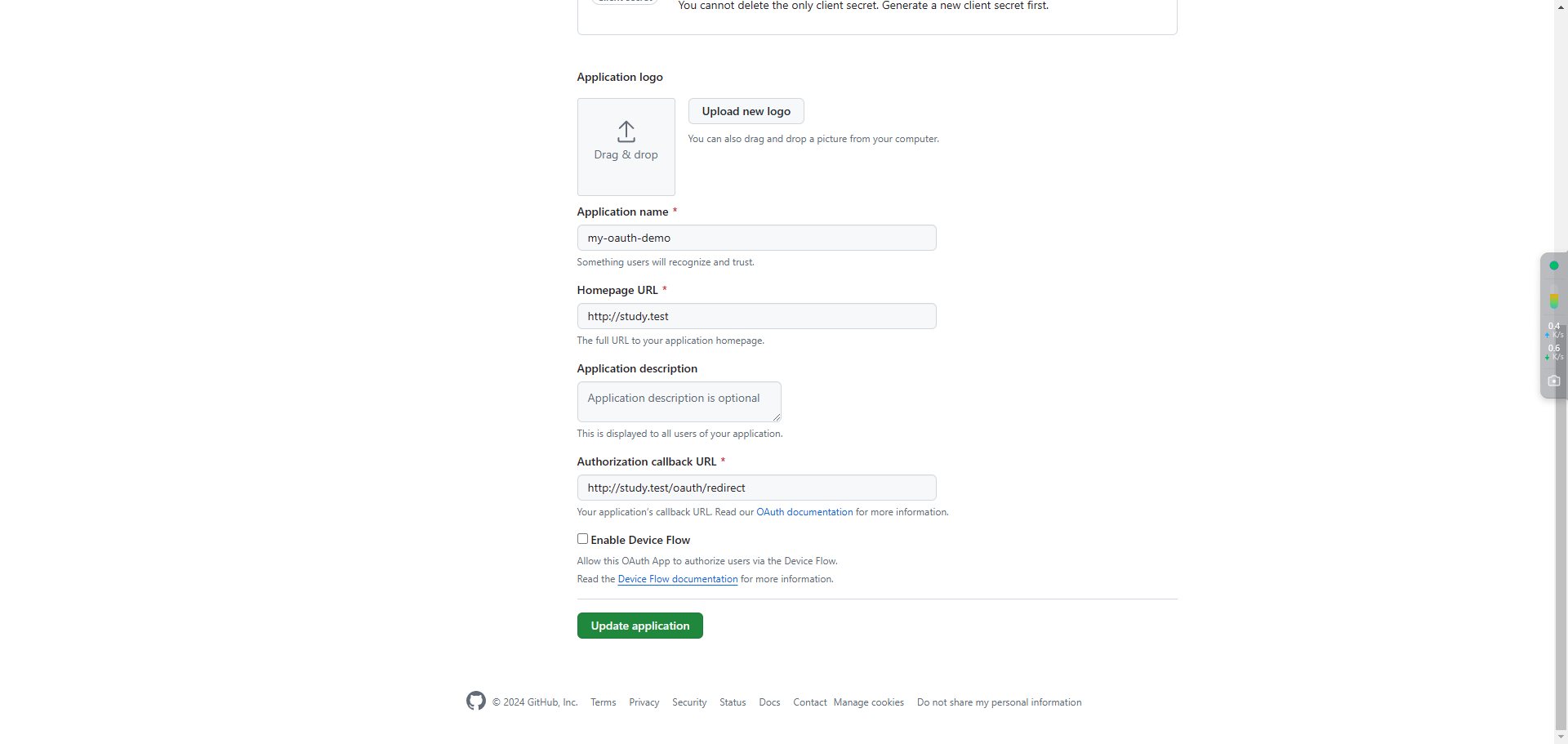Click Do not share my personal information
The width and height of the screenshot is (1568, 744).
999,702
